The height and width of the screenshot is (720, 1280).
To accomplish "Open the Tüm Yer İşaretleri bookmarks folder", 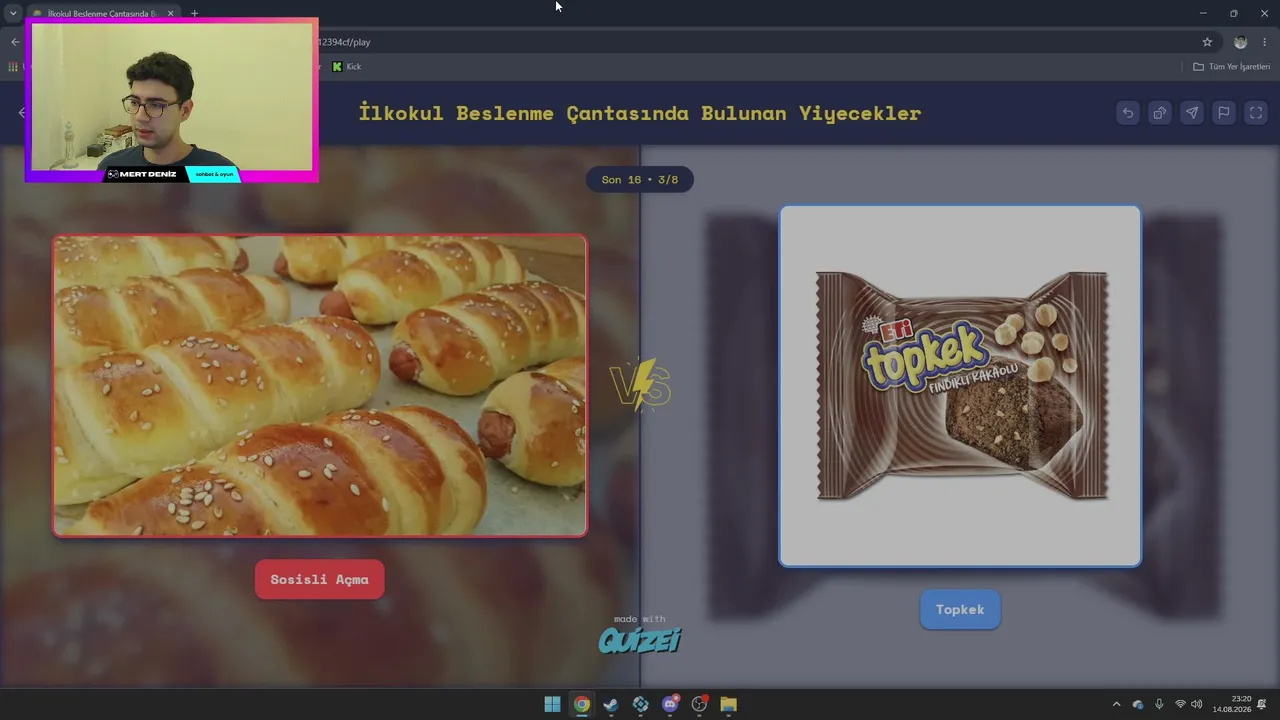I will 1231,66.
